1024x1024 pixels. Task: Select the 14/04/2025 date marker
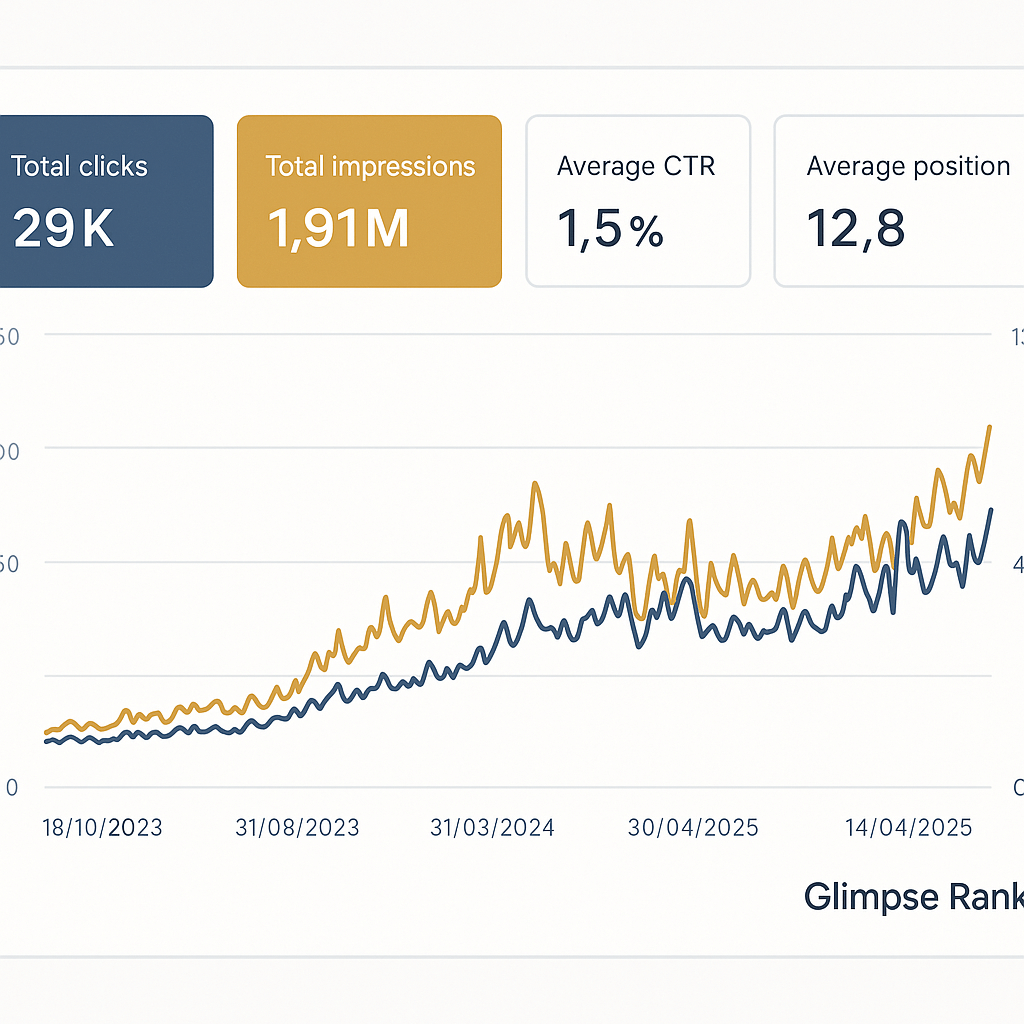click(909, 828)
